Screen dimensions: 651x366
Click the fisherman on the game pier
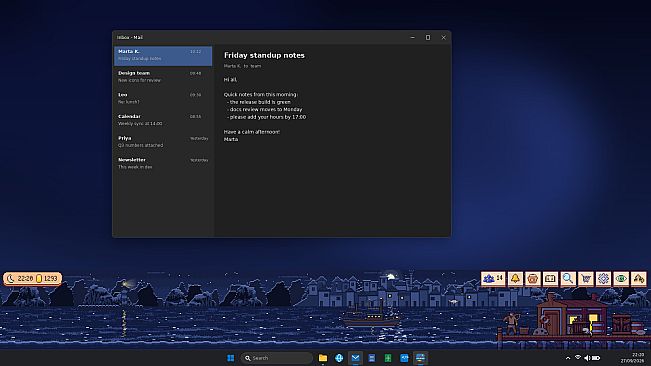click(512, 324)
